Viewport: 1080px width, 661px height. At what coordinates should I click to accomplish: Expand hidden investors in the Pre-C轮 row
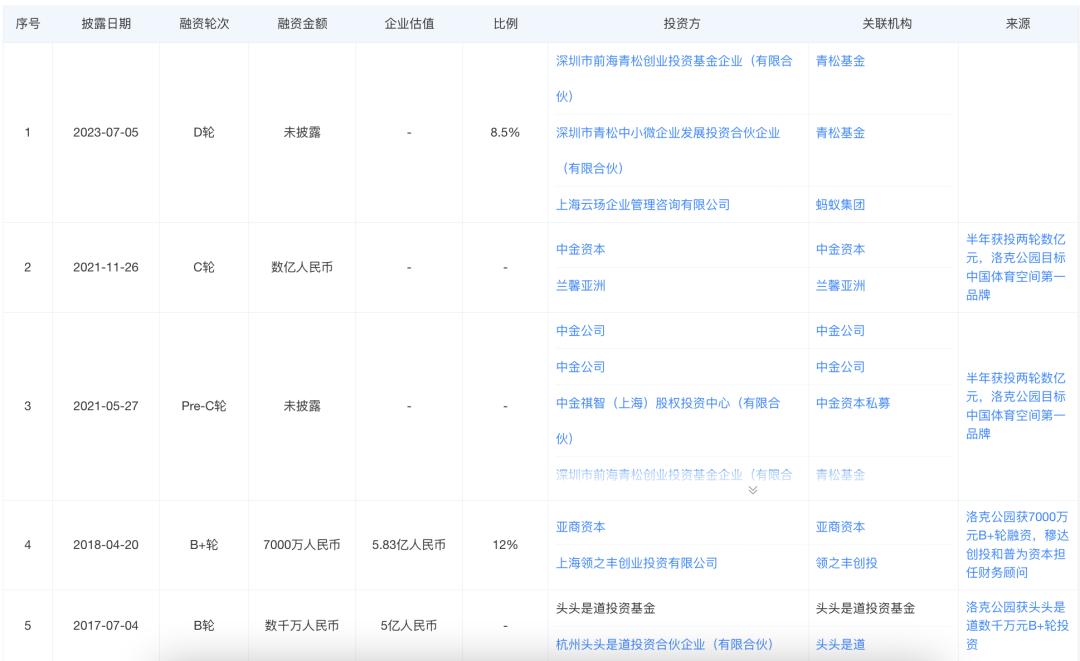click(x=753, y=489)
